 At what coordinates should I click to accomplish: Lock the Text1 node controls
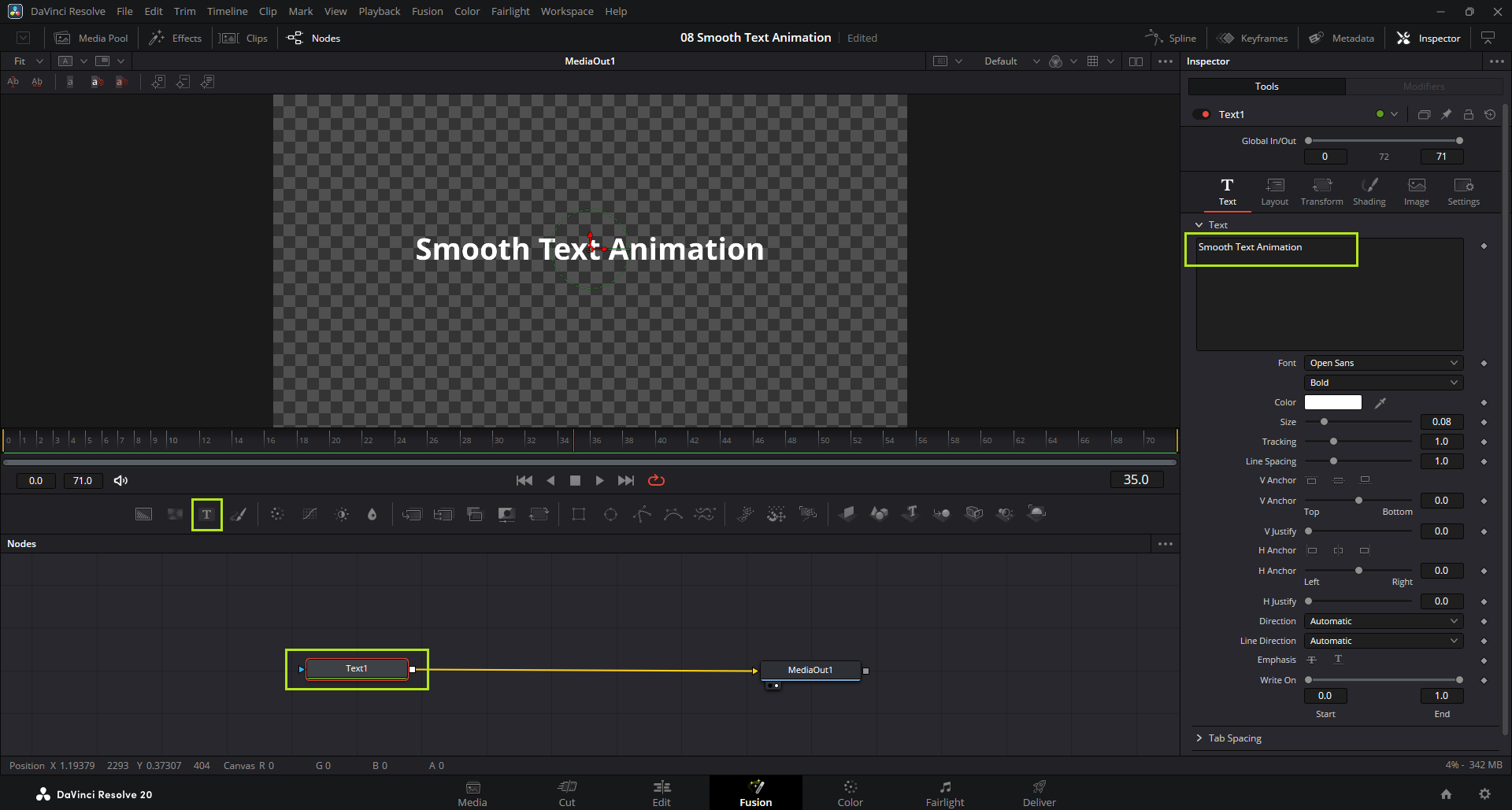[x=1468, y=114]
